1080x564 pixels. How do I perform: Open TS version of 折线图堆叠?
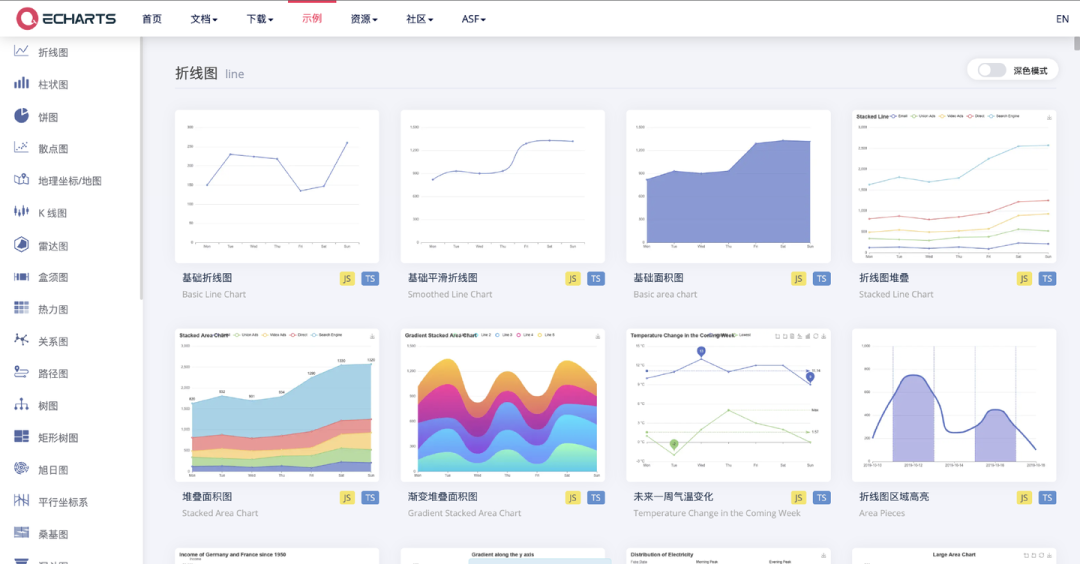(1047, 279)
